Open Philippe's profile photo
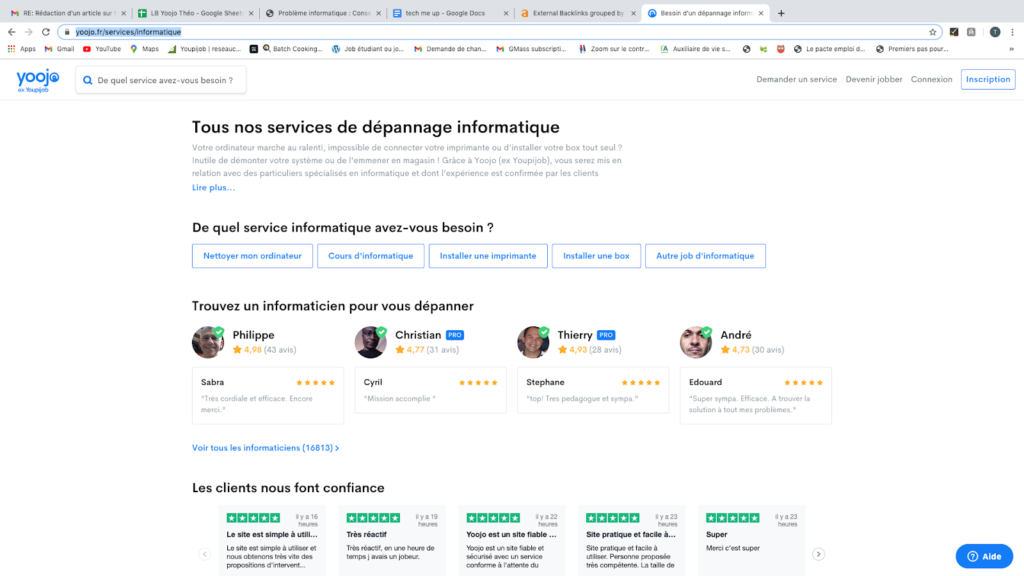The height and width of the screenshot is (576, 1024). pos(208,342)
